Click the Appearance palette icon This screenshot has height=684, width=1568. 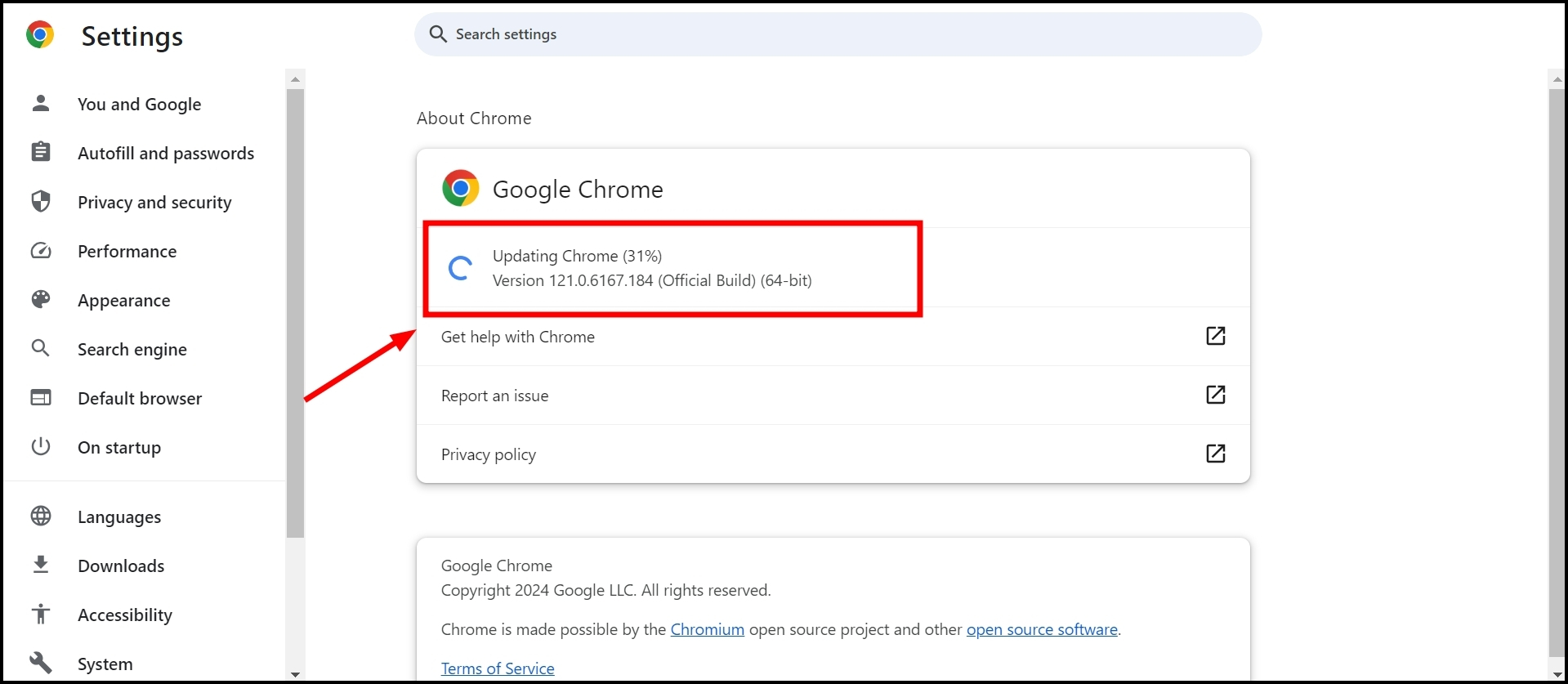click(x=41, y=300)
